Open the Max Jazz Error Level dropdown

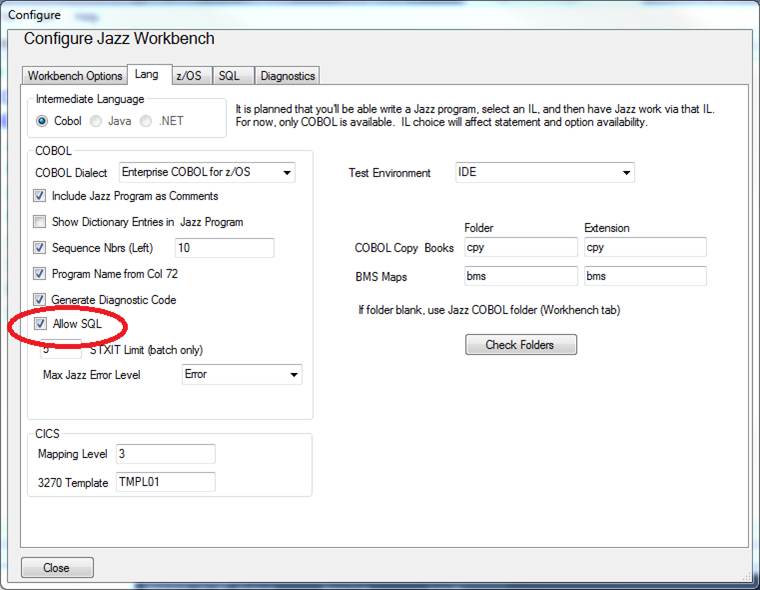(x=242, y=374)
